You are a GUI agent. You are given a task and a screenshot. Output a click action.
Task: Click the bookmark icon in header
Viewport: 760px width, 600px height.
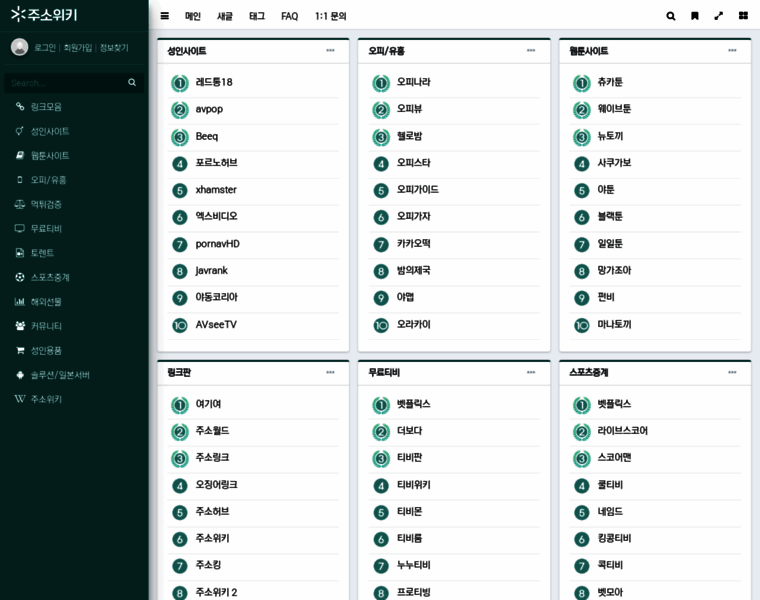pos(695,16)
